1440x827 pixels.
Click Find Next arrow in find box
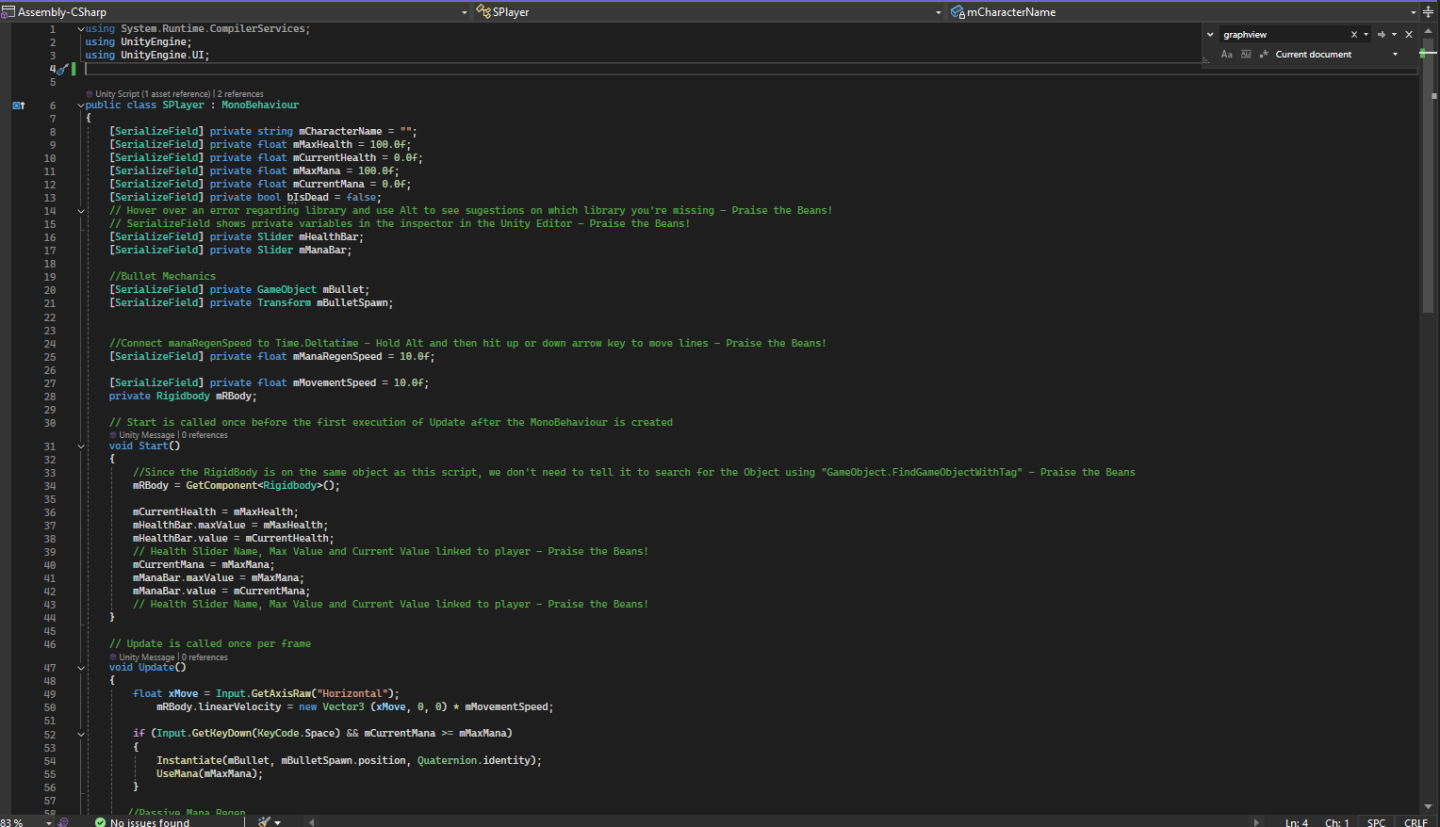[1381, 34]
